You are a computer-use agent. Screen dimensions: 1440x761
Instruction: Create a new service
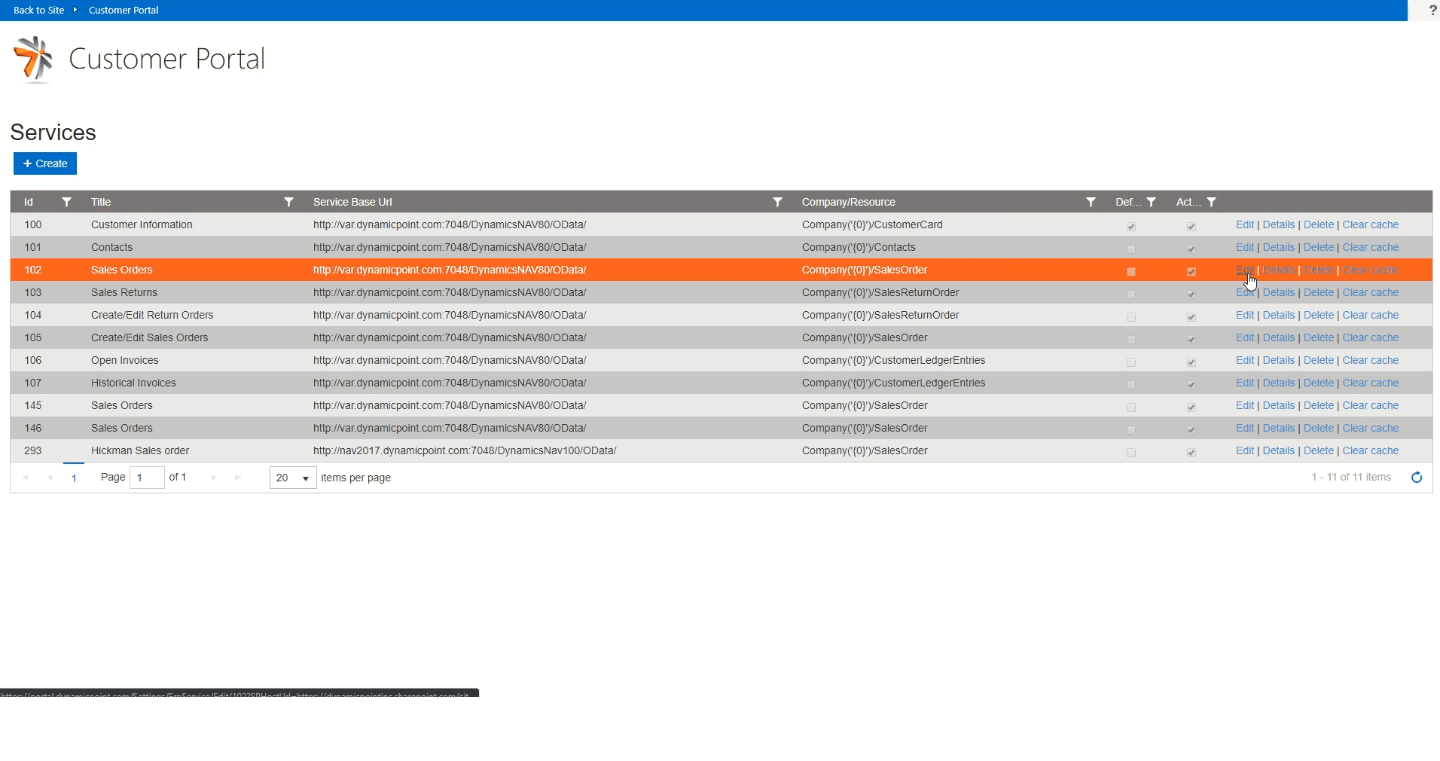(x=45, y=163)
